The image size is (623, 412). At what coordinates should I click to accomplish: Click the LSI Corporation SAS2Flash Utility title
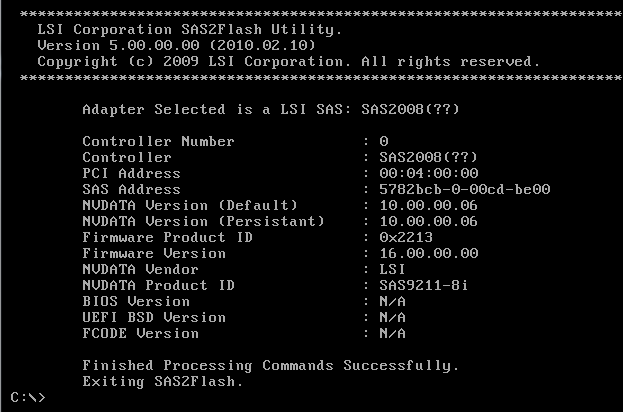tap(190, 29)
